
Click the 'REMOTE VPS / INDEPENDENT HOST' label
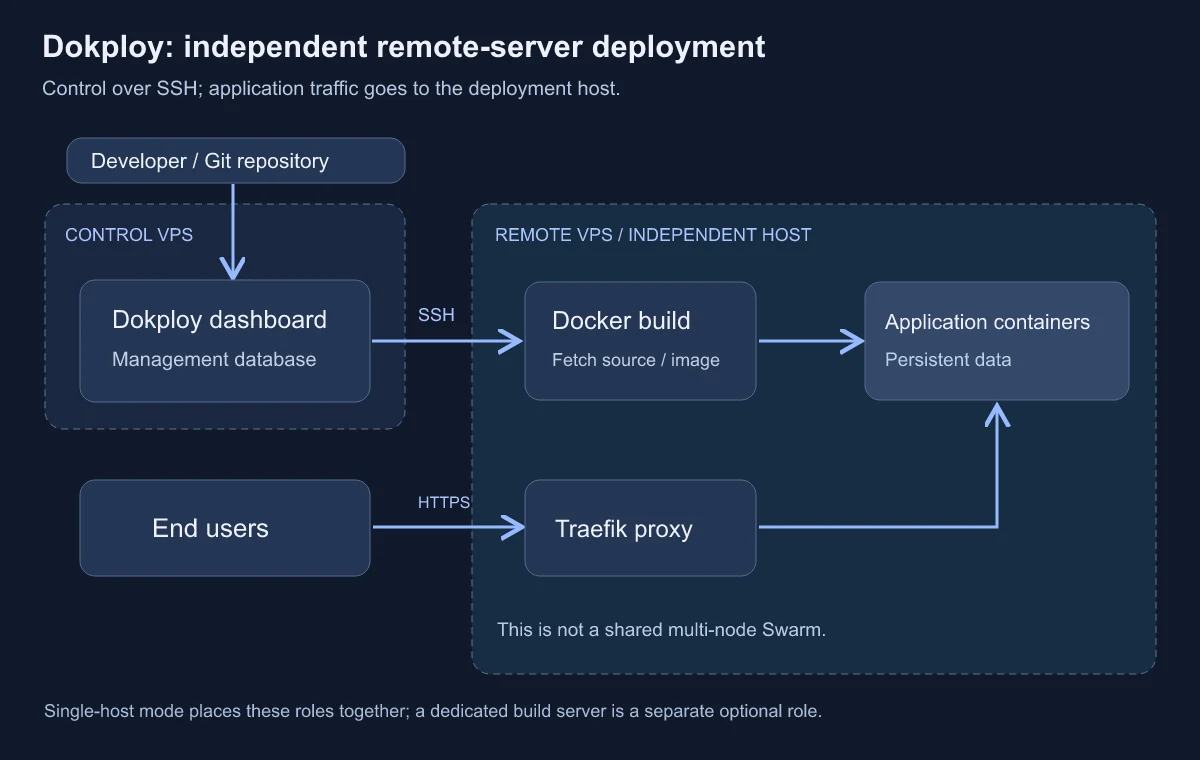(653, 235)
